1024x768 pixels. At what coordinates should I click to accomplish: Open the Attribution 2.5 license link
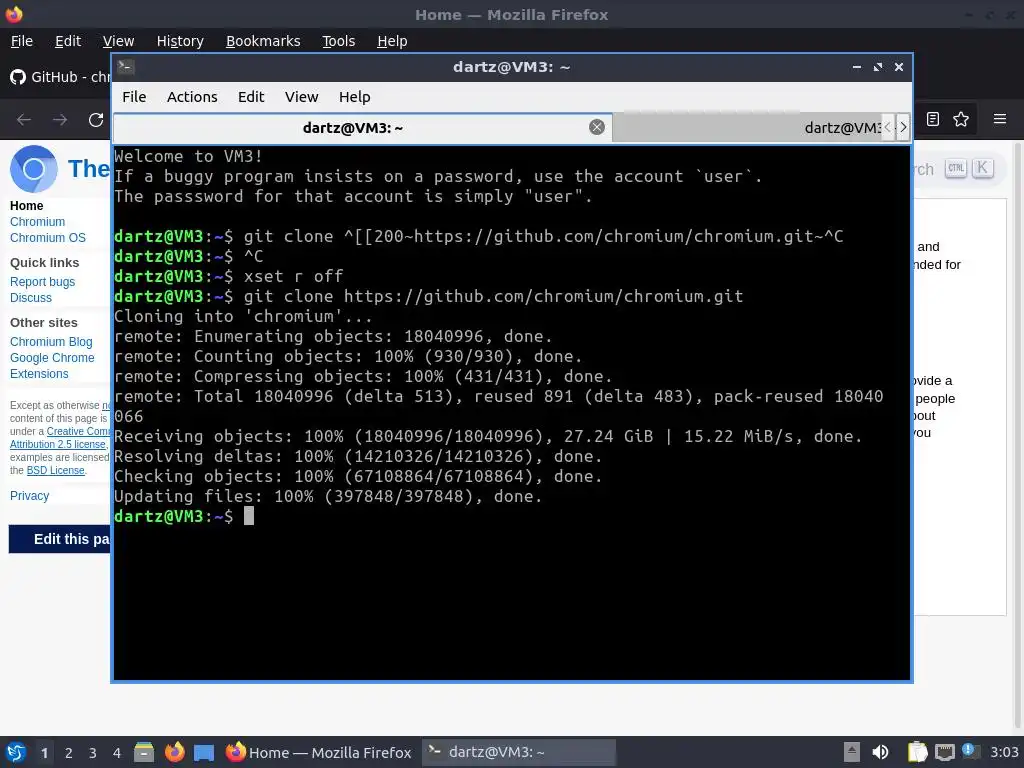(57, 444)
